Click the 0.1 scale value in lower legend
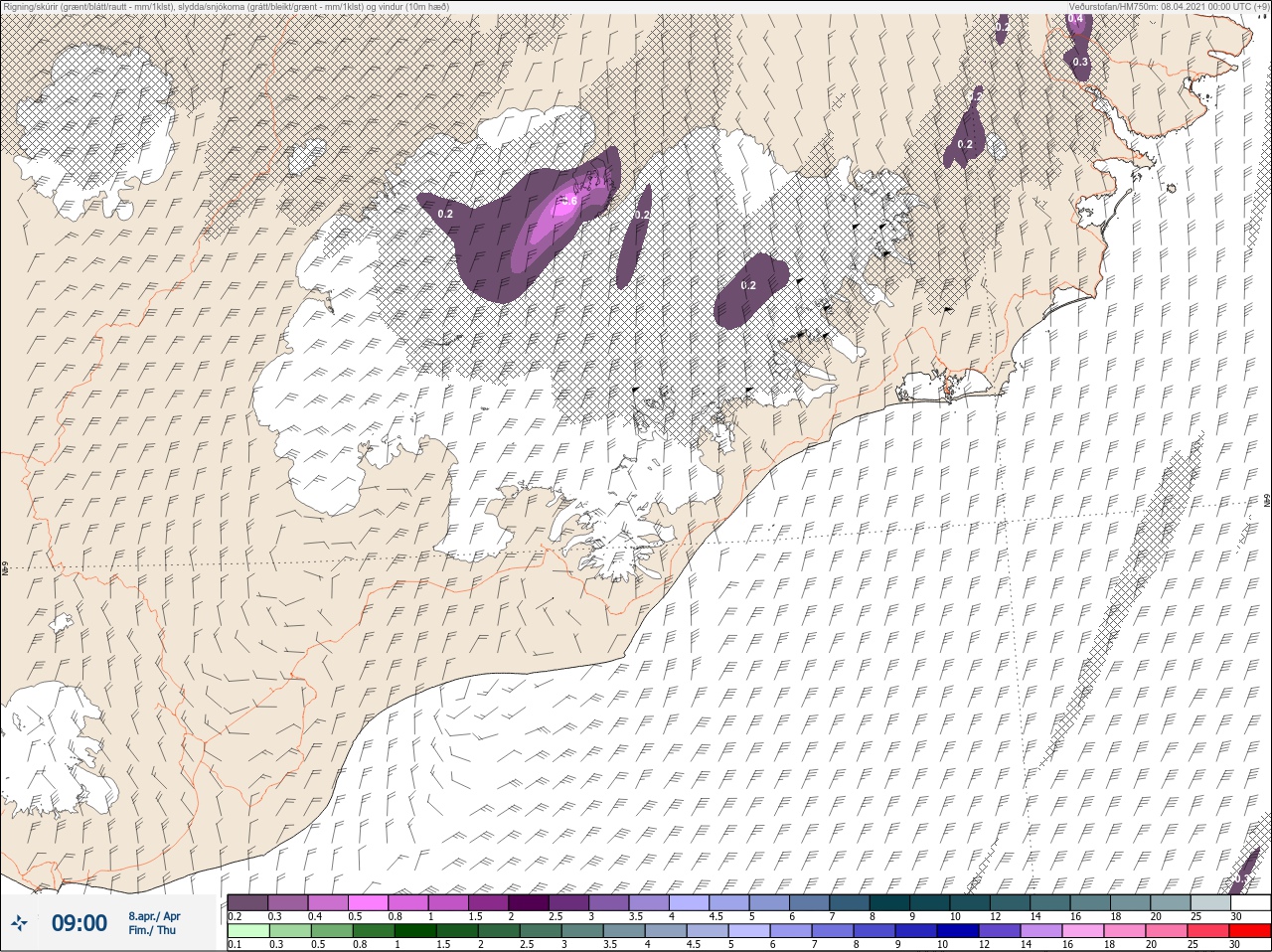Screen dimensions: 1272x952 (235, 945)
